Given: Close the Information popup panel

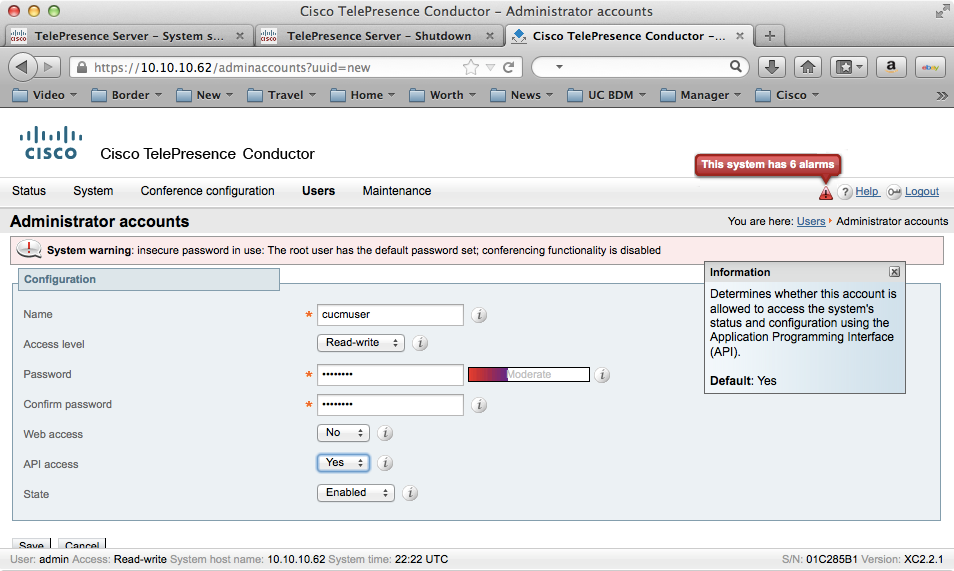Looking at the screenshot, I should pyautogui.click(x=894, y=271).
